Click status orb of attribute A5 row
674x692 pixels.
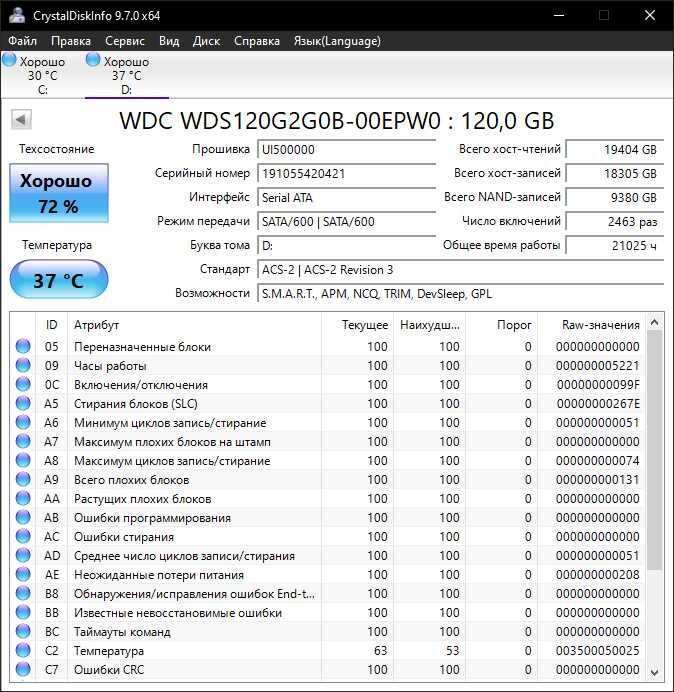click(23, 403)
